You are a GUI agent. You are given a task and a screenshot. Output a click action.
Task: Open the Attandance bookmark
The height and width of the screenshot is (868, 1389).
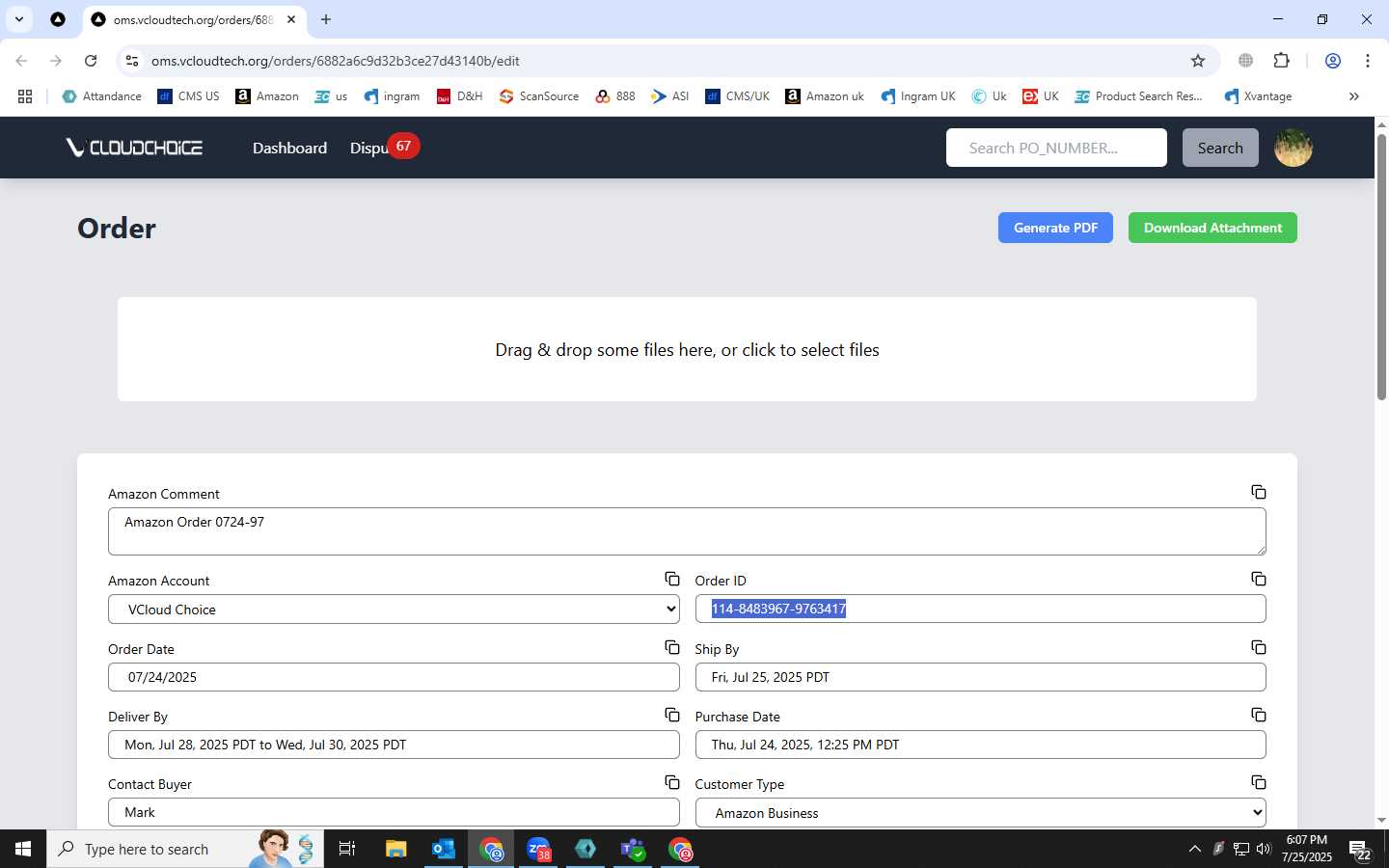click(x=101, y=96)
